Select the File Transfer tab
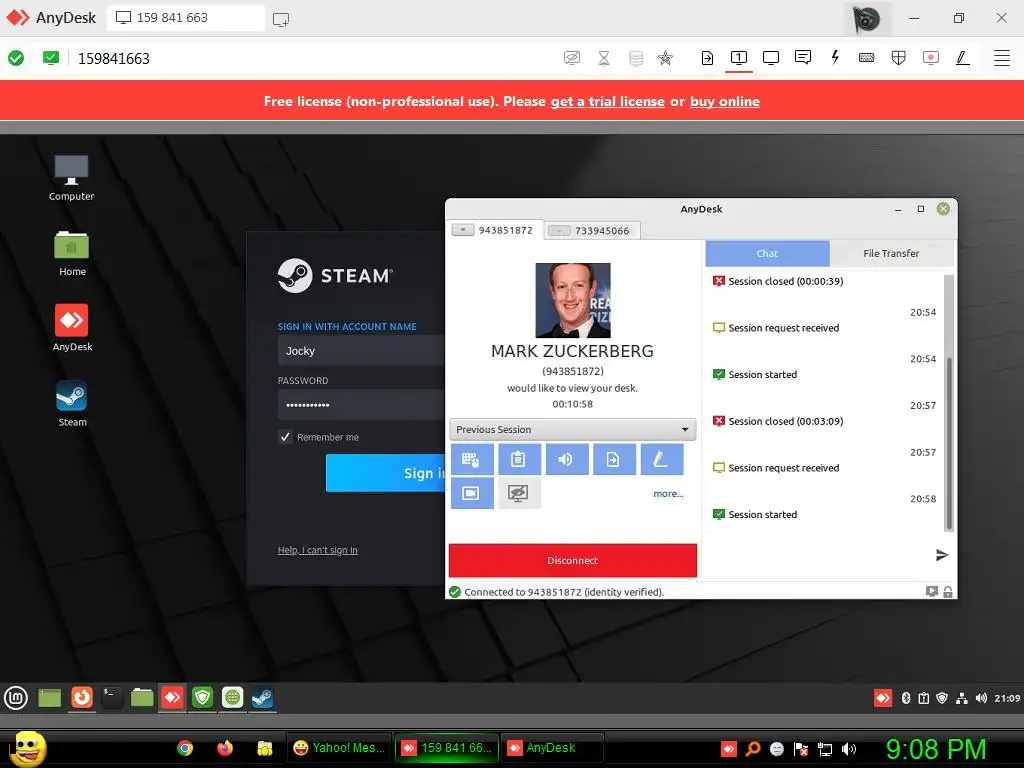This screenshot has height=768, width=1024. point(891,253)
